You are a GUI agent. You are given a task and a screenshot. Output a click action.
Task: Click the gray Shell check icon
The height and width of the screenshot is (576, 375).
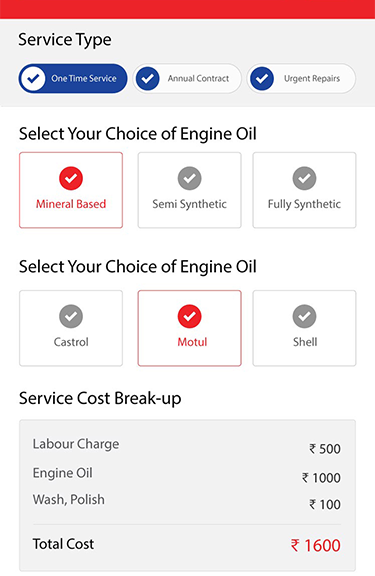(x=304, y=316)
